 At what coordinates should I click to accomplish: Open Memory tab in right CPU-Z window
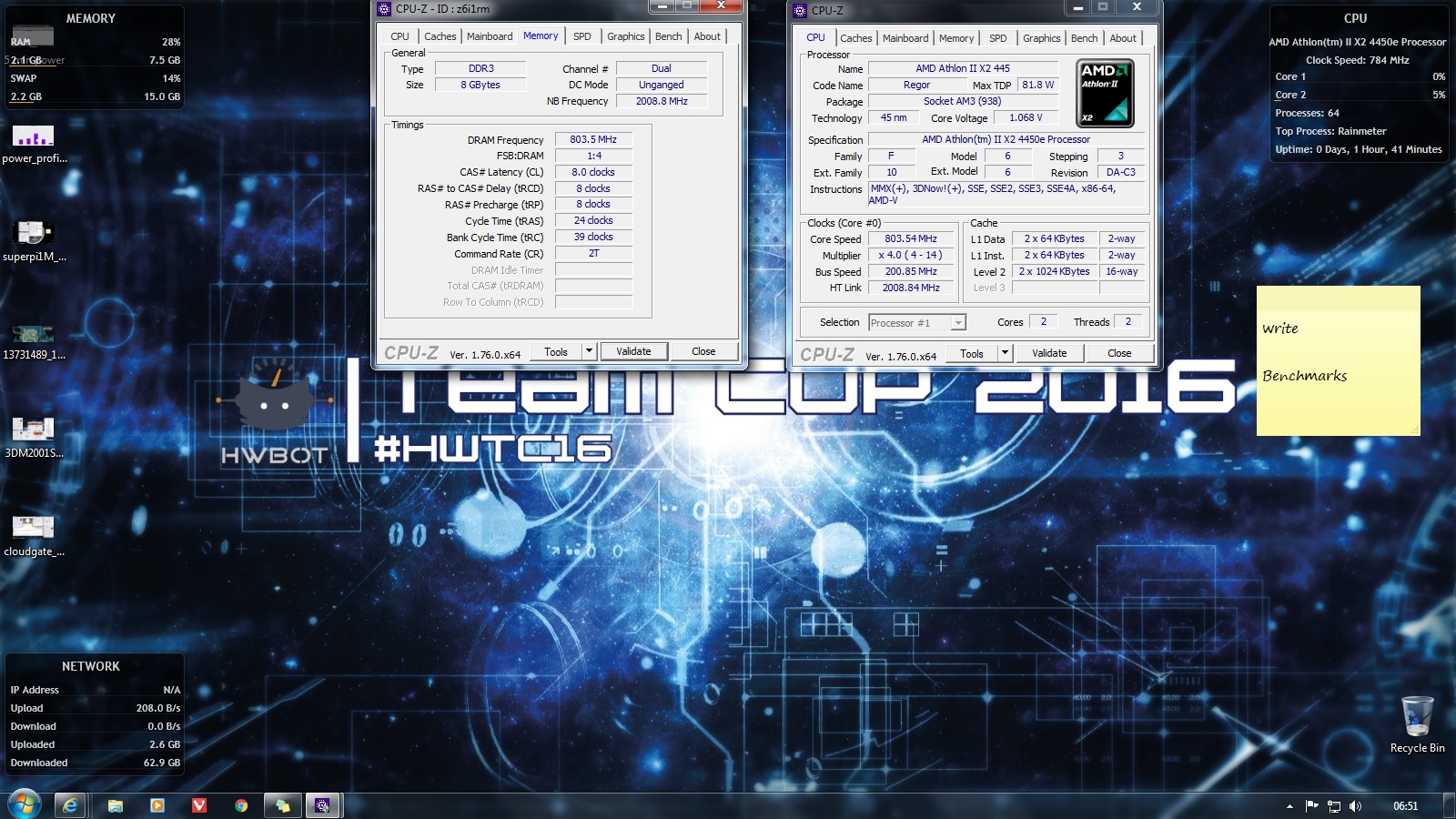click(956, 38)
